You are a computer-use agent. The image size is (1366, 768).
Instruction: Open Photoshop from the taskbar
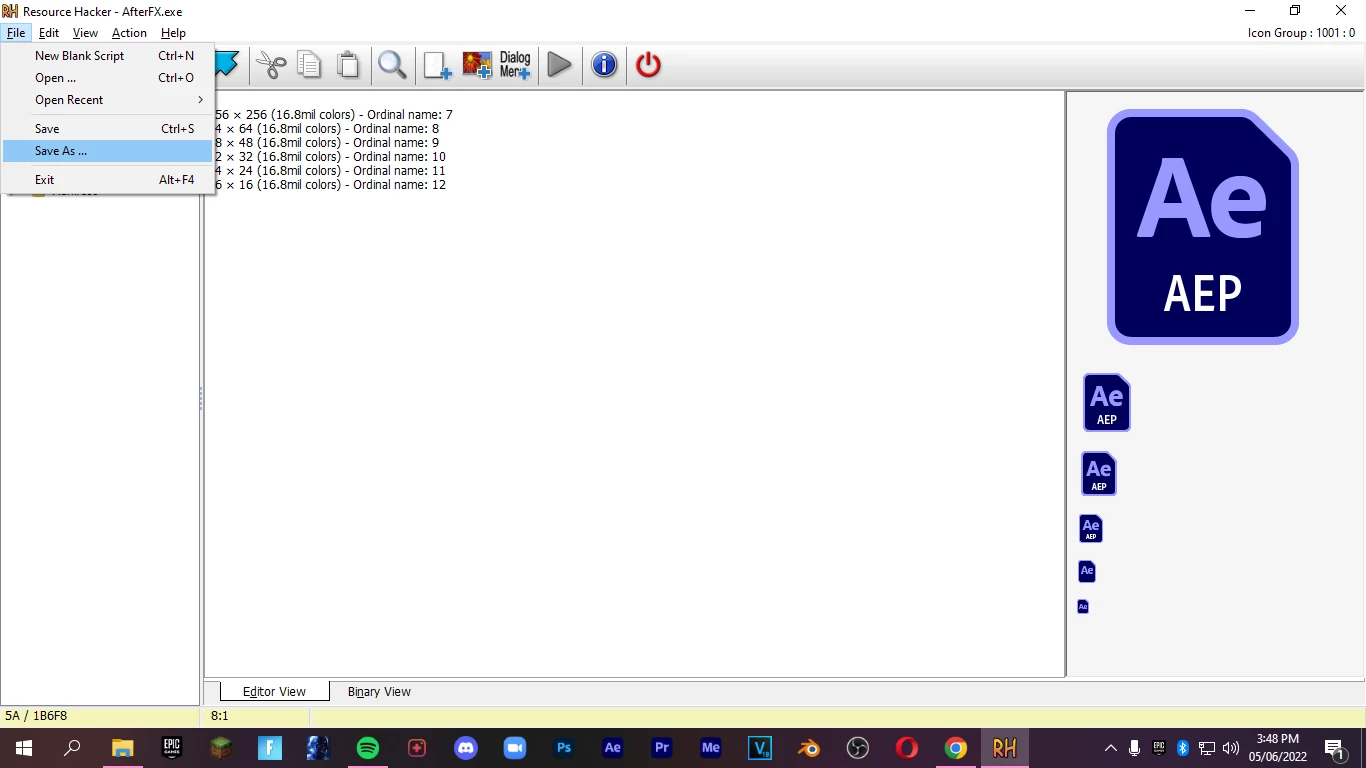pyautogui.click(x=564, y=748)
